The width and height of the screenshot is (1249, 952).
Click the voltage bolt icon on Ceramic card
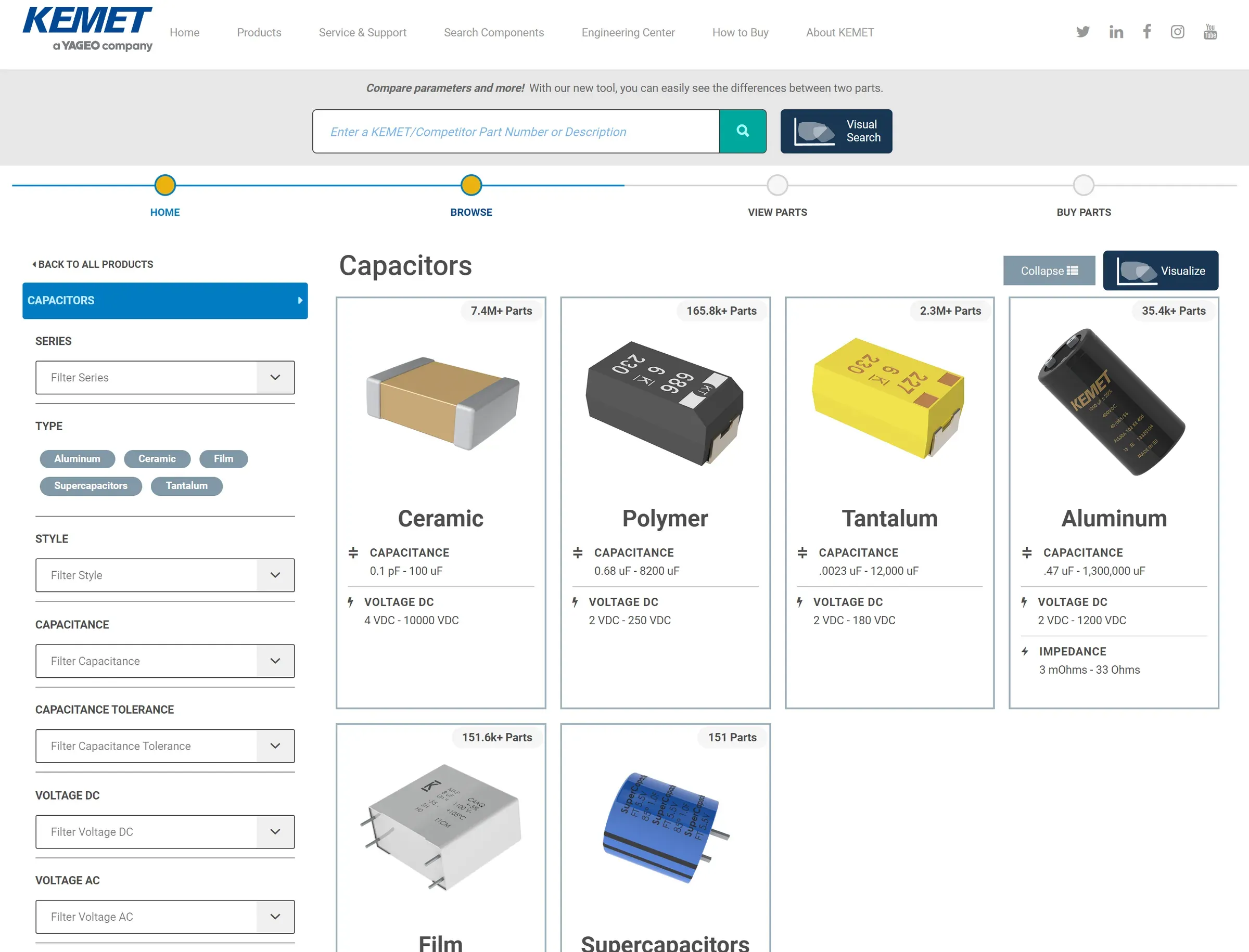coord(350,602)
